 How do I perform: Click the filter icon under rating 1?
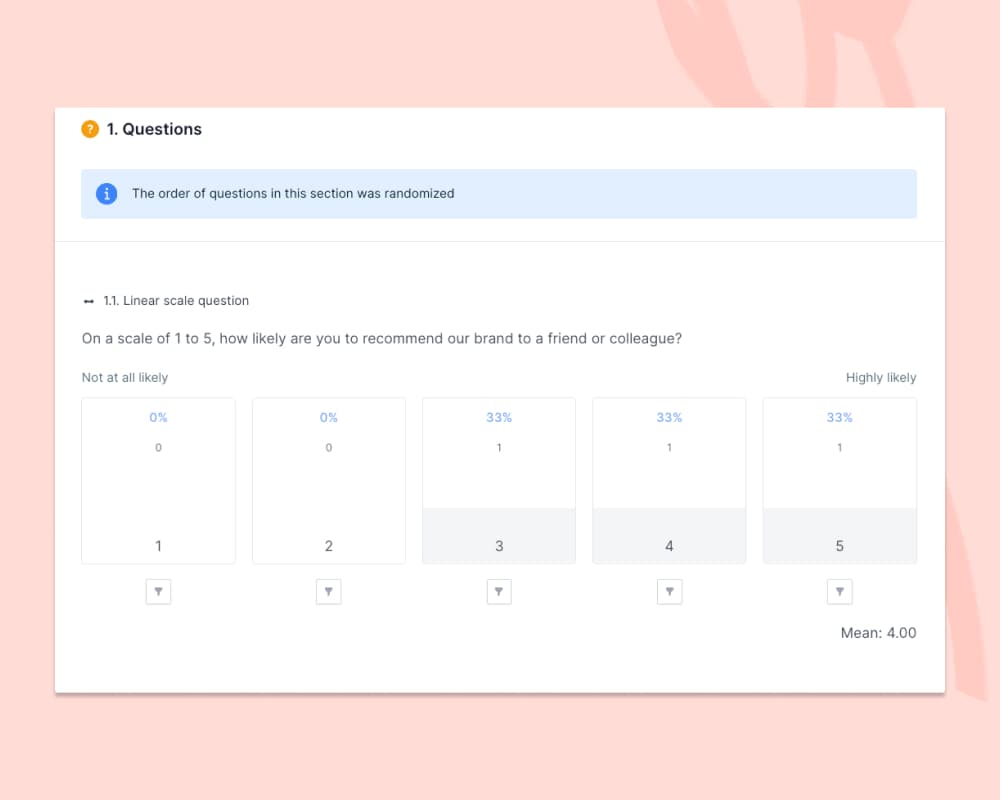(x=158, y=592)
